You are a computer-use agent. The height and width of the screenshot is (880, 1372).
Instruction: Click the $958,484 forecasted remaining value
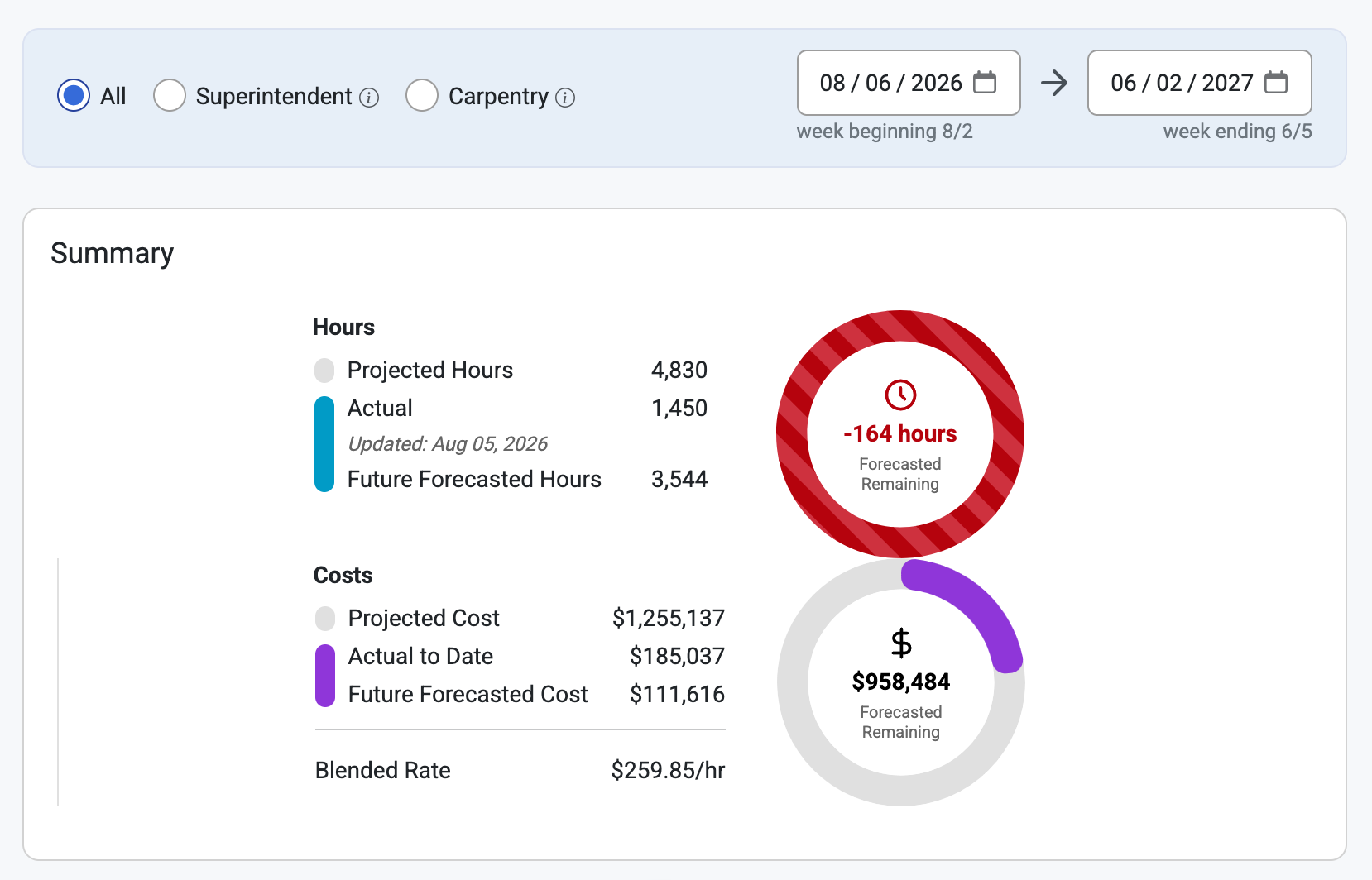pyautogui.click(x=901, y=682)
